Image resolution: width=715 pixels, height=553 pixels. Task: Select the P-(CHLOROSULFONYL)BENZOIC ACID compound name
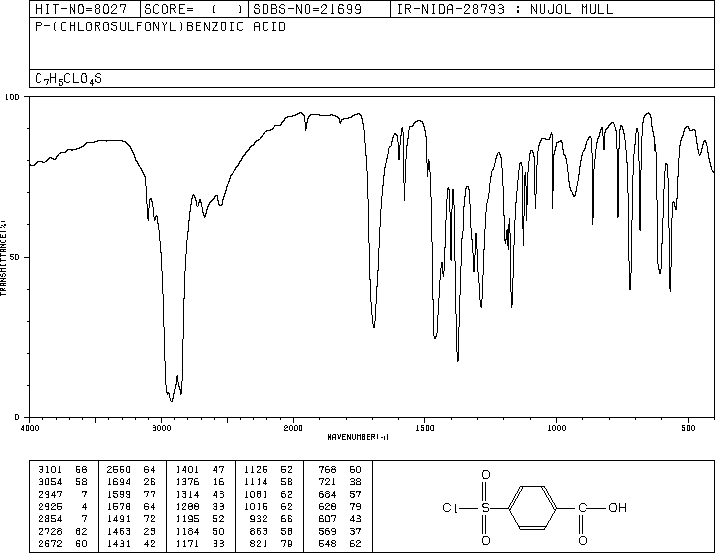161,26
